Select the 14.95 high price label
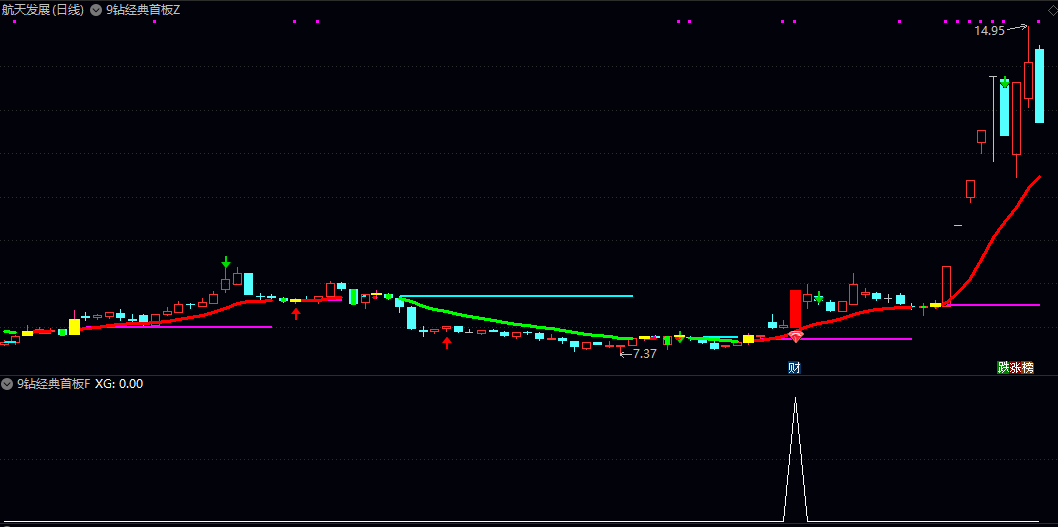Image resolution: width=1058 pixels, height=527 pixels. tap(989, 30)
